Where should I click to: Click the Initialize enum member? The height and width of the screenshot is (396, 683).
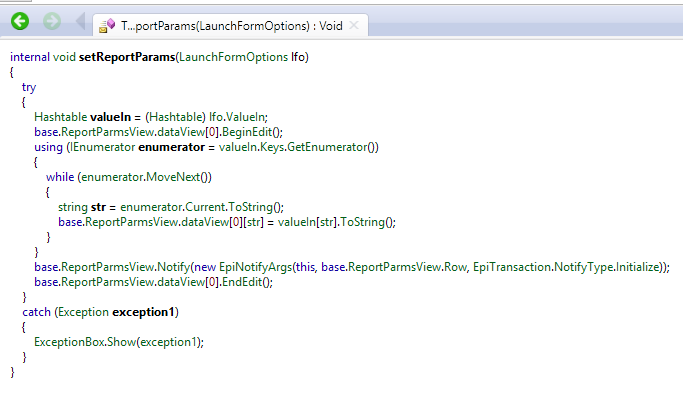[636, 267]
